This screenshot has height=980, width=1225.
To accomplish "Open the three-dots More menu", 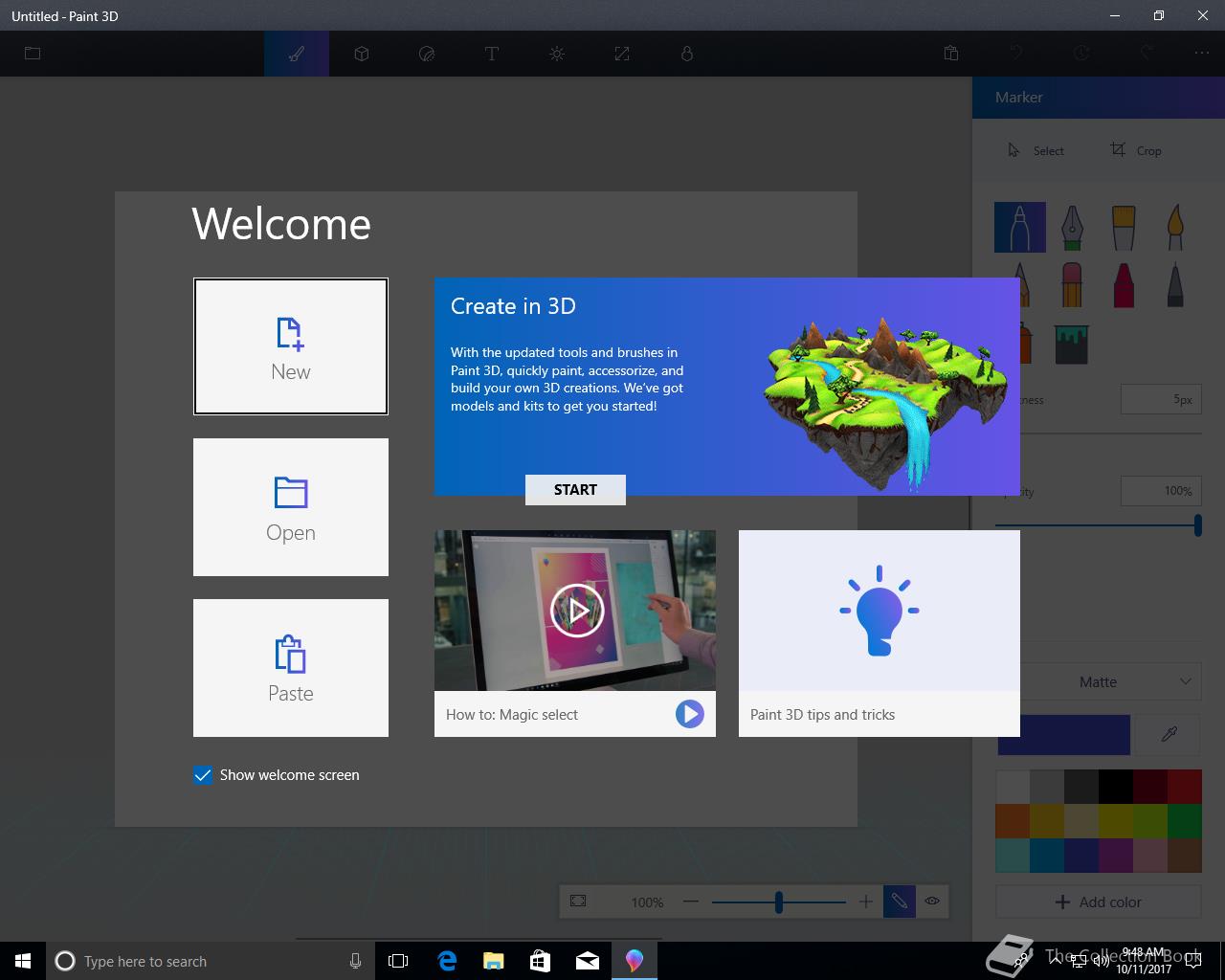I will click(x=1202, y=54).
